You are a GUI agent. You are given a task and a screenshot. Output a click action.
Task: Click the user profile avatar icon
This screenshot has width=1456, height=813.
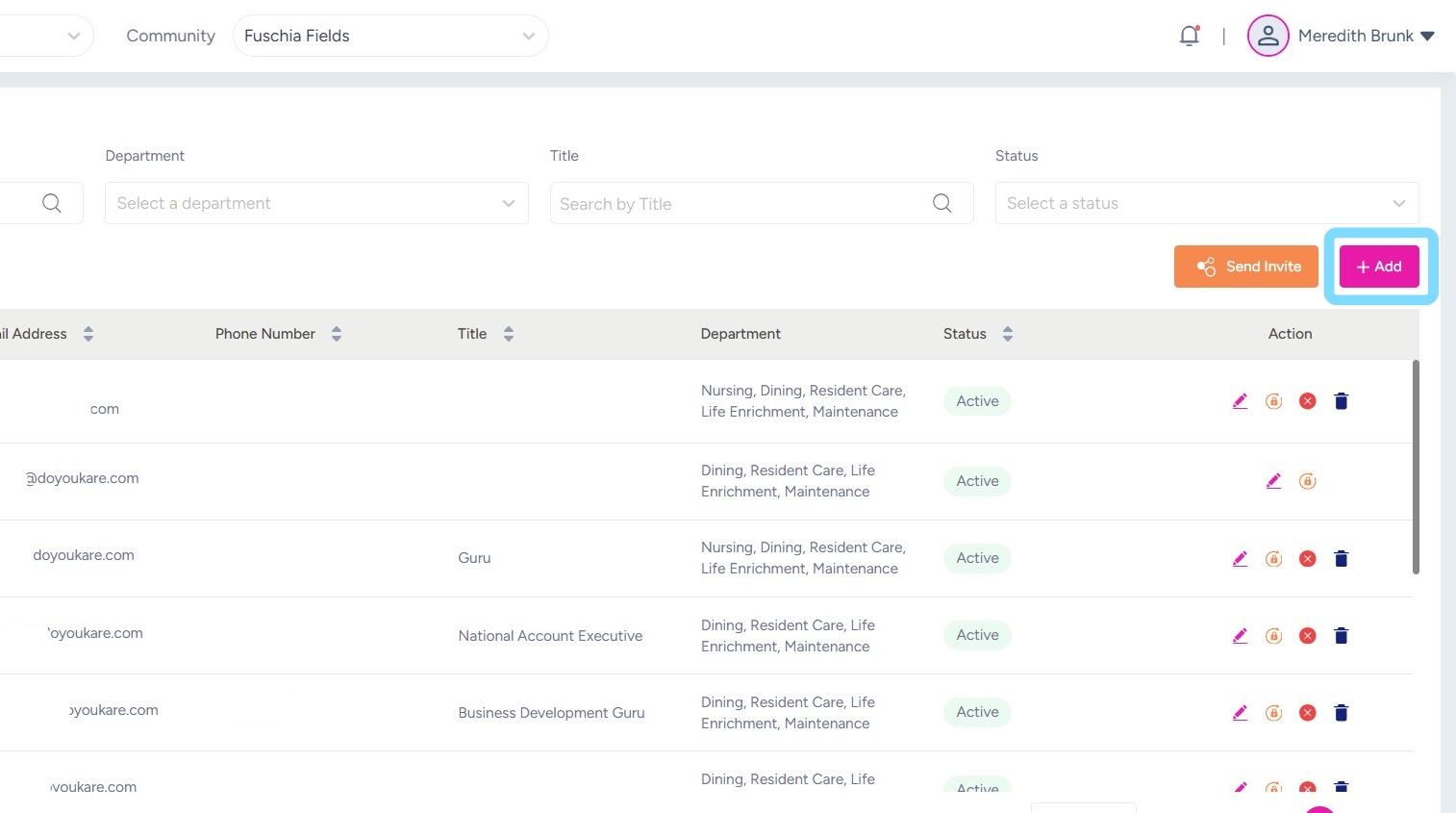1268,37
